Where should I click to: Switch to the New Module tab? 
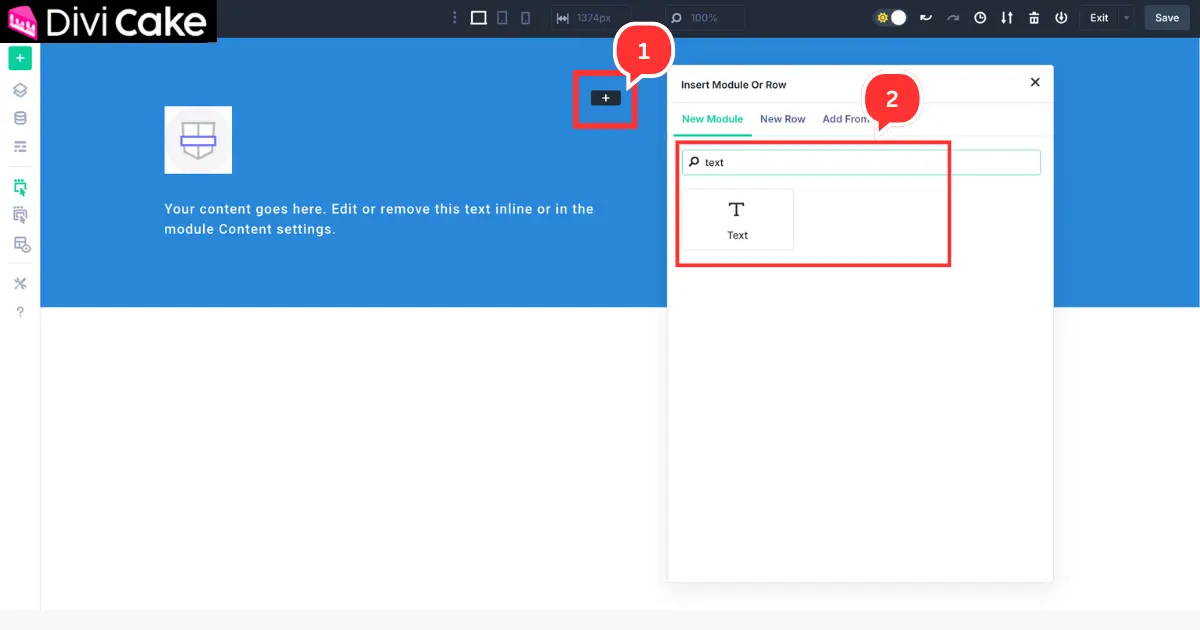(x=712, y=119)
